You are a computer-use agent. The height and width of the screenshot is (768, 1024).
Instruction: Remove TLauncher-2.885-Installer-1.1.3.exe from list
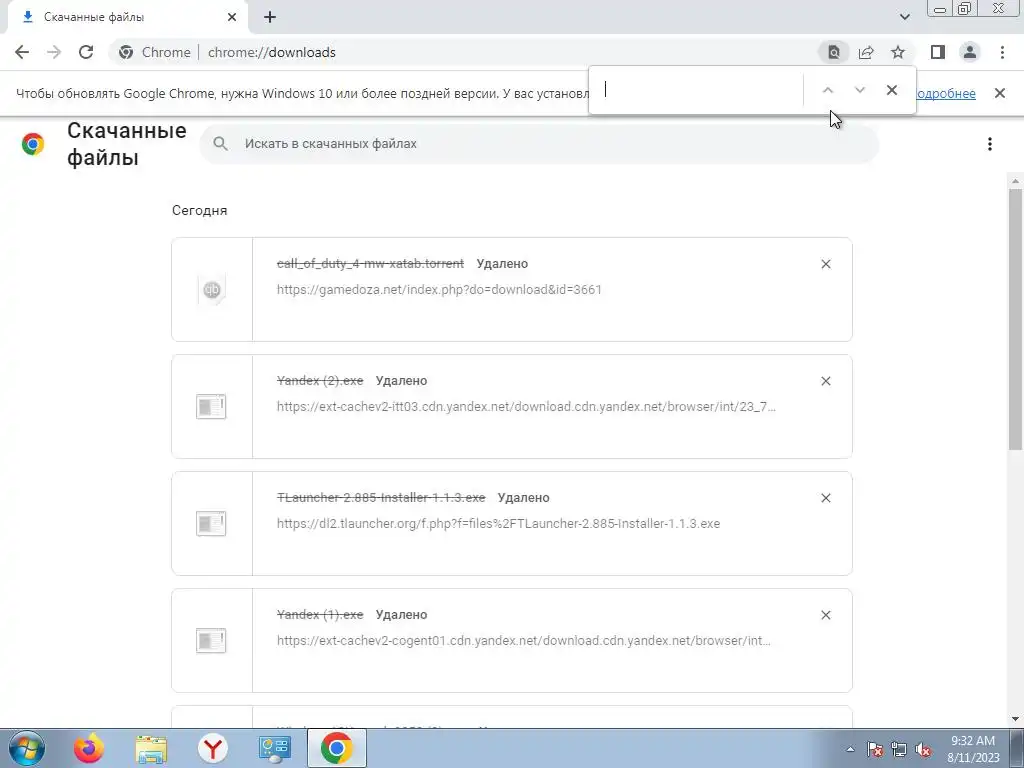click(x=825, y=498)
